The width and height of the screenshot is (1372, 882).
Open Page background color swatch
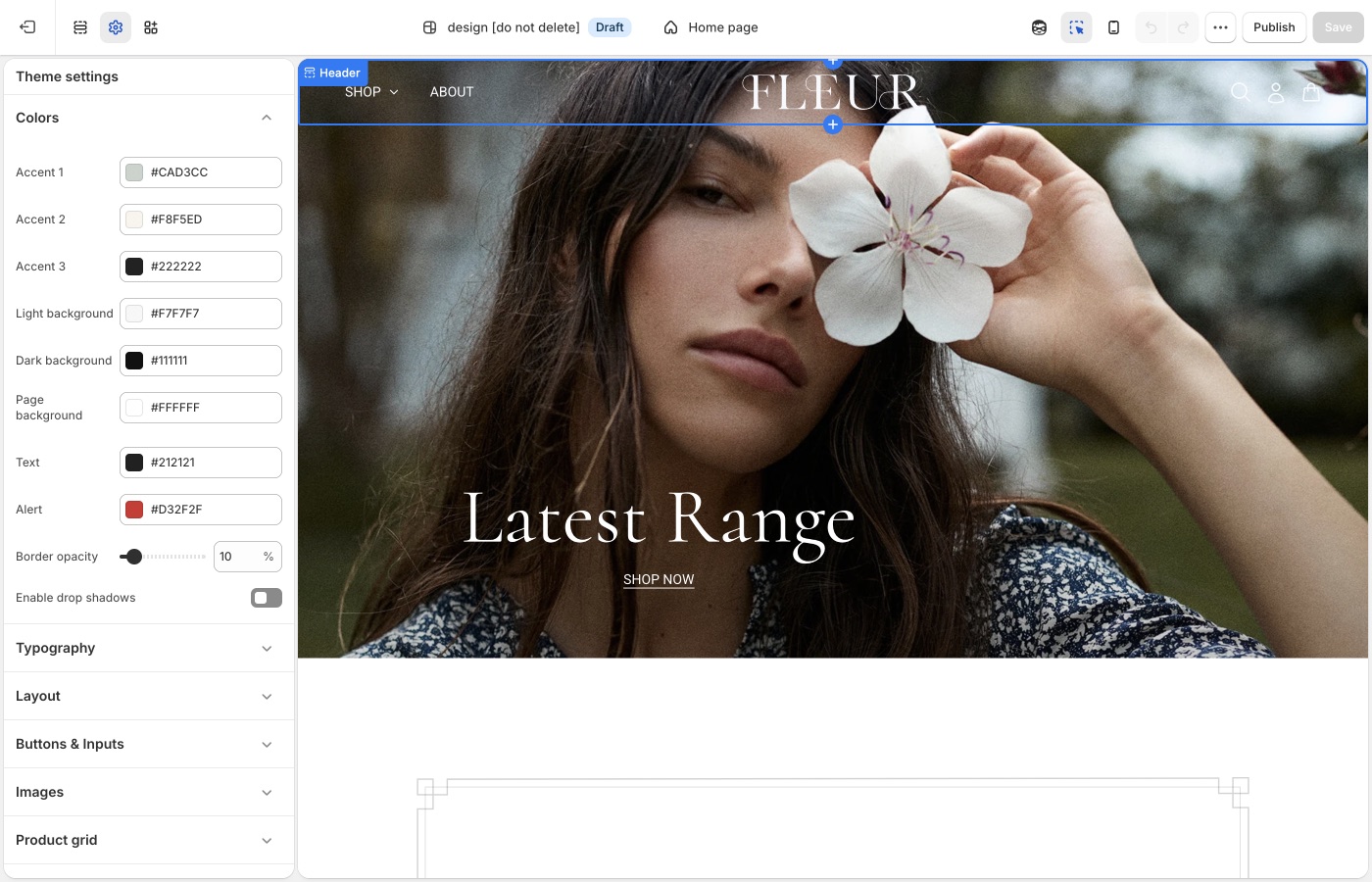[x=134, y=408]
